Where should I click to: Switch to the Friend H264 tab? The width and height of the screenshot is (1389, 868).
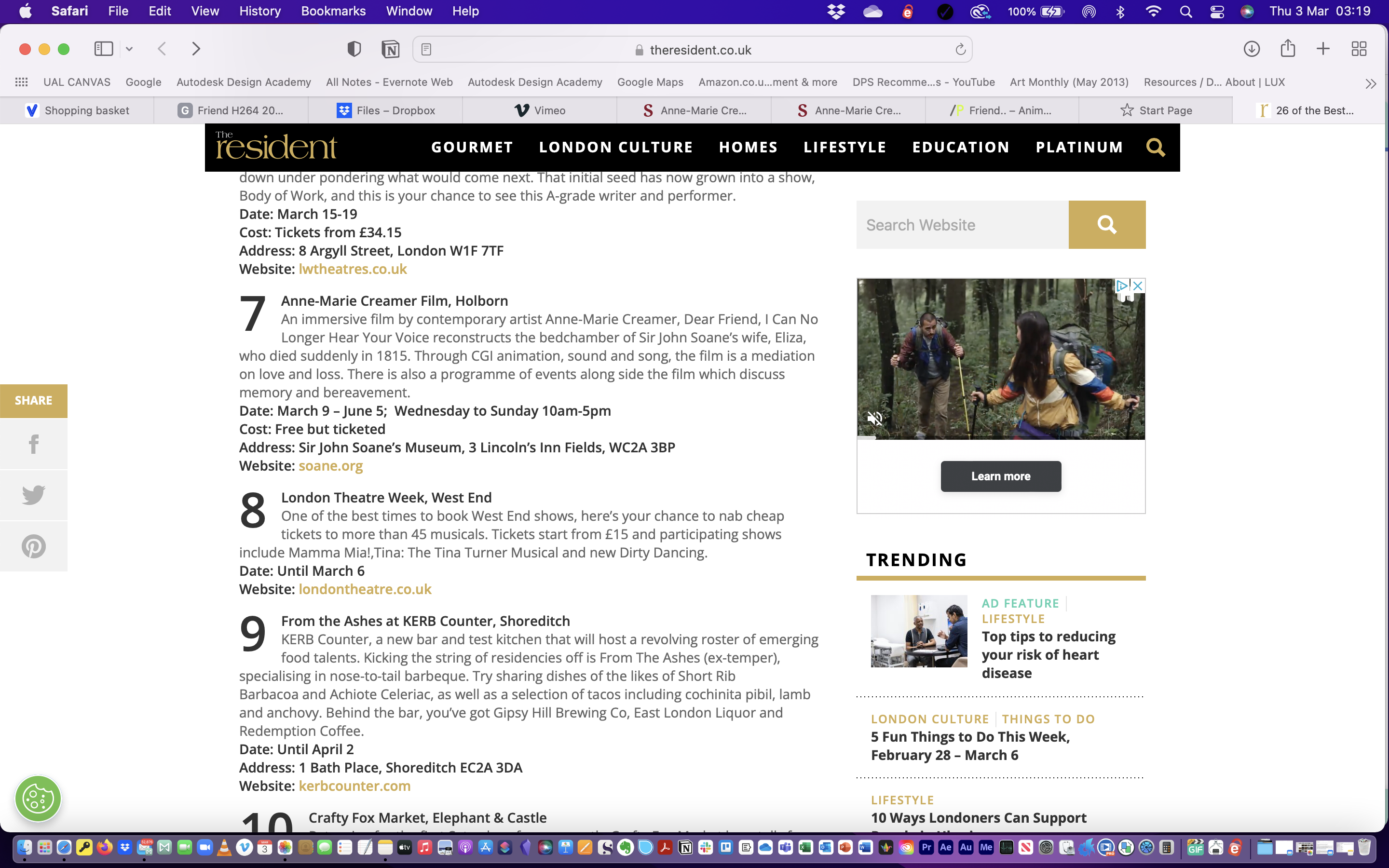point(231,110)
